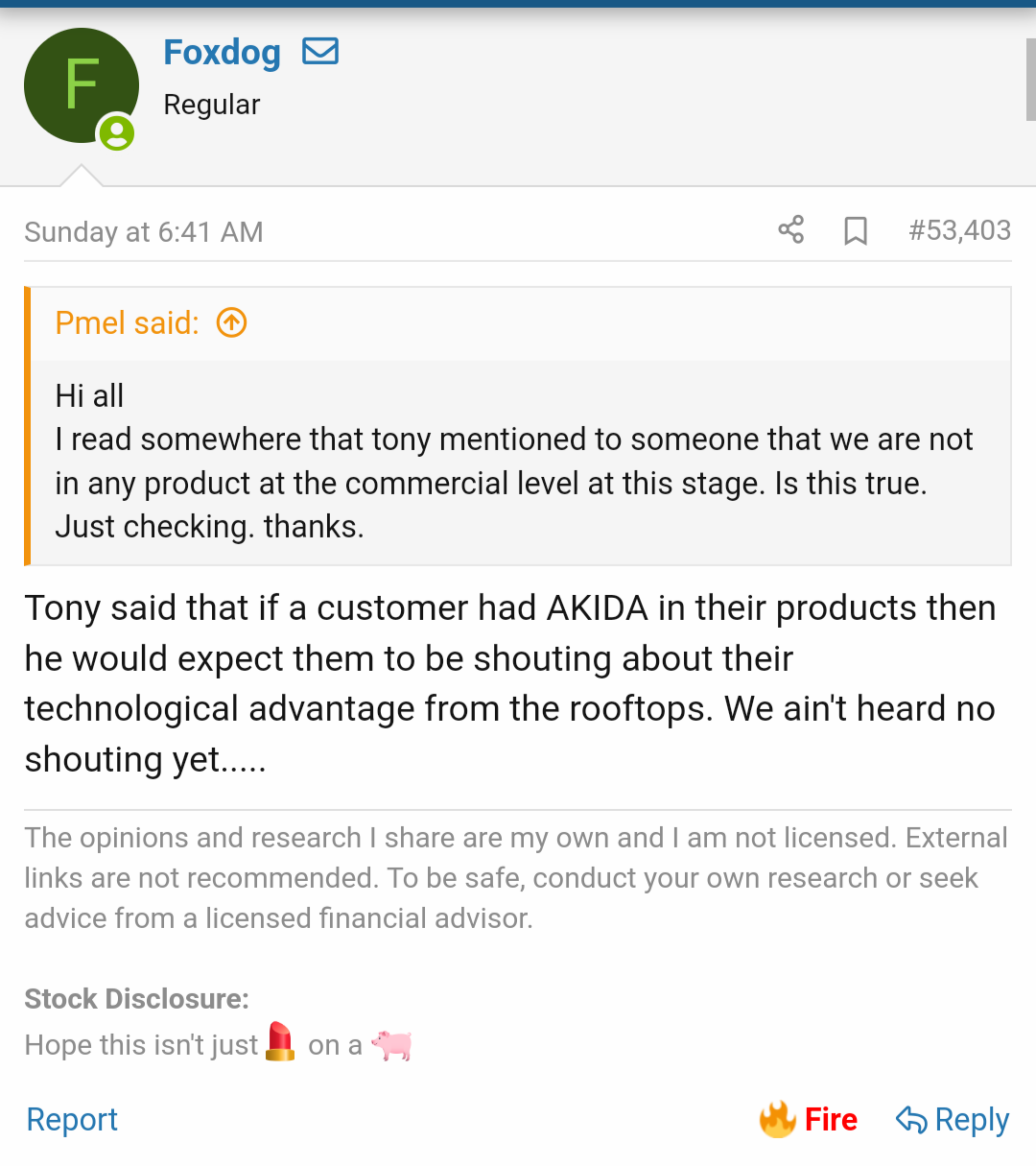Click the Reply text link
The image size is (1036, 1166).
[972, 1120]
